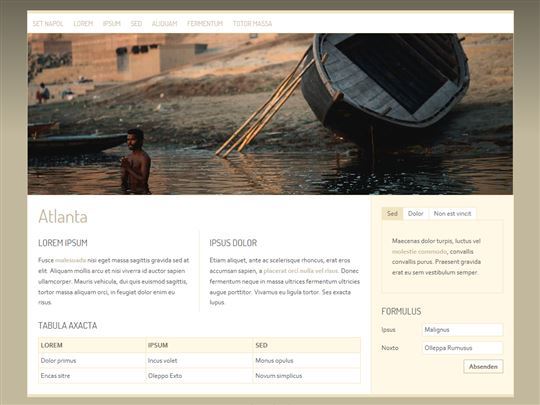
Task: Click the SED navigation item
Action: click(136, 24)
